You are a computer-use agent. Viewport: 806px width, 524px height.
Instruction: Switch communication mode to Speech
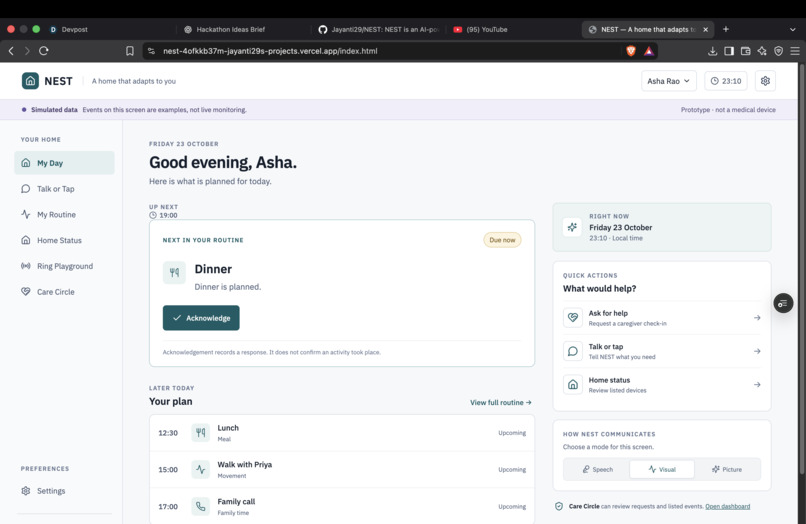(x=597, y=469)
